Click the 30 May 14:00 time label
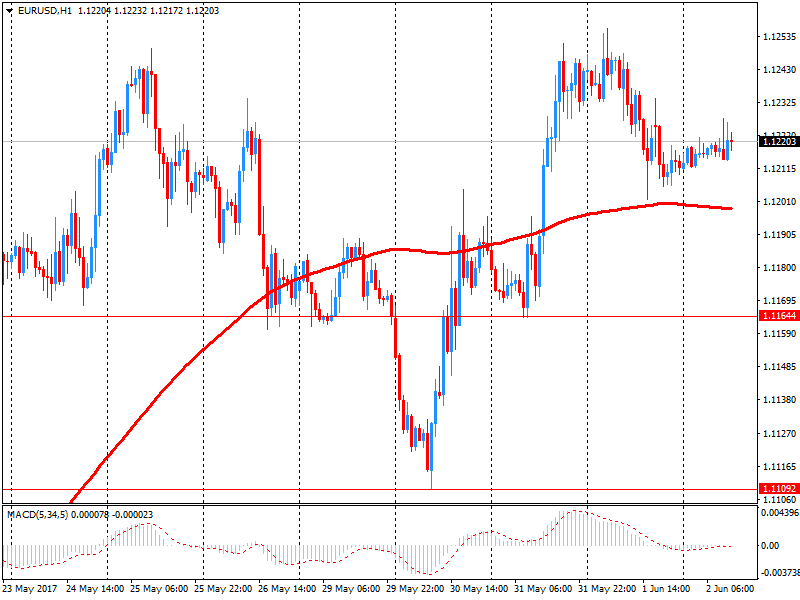This screenshot has height=600, width=800. (479, 589)
